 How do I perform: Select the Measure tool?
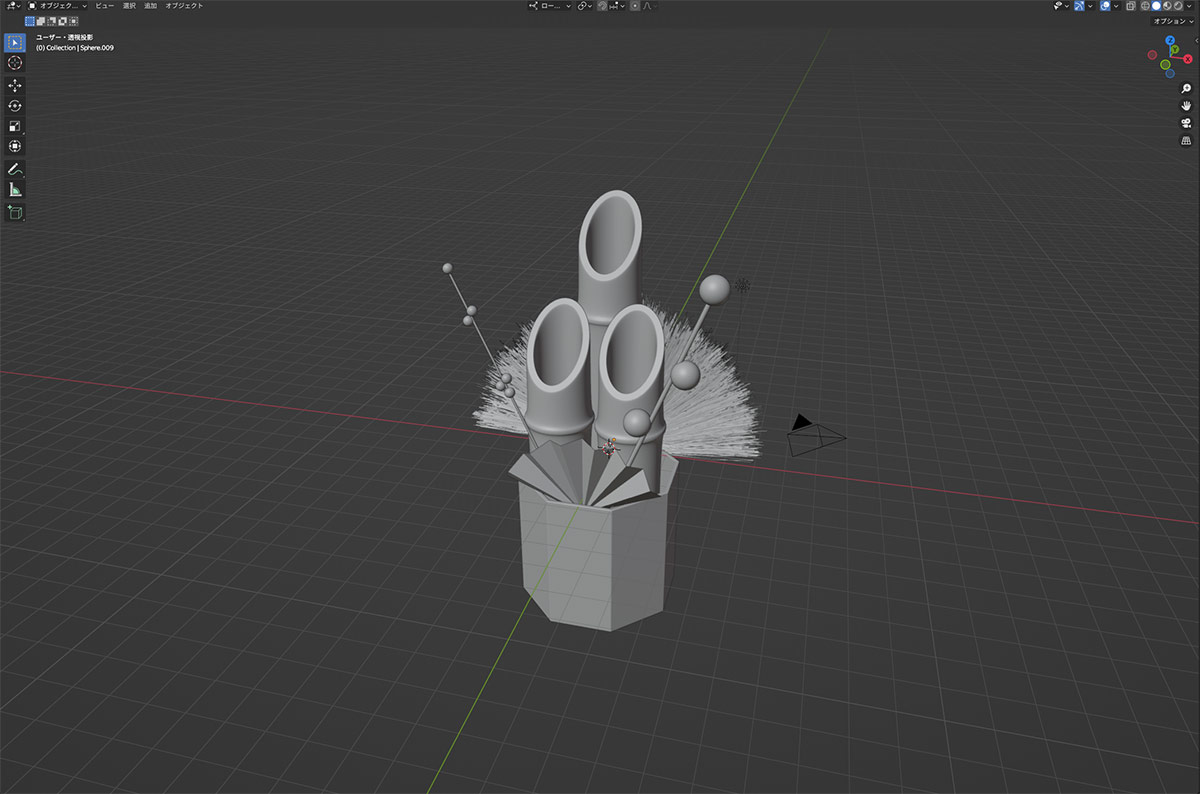click(x=15, y=189)
